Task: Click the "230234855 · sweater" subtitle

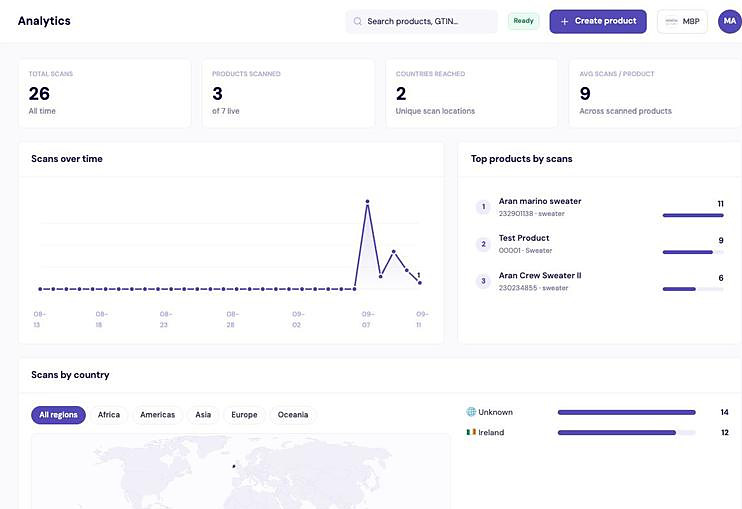Action: (533, 288)
